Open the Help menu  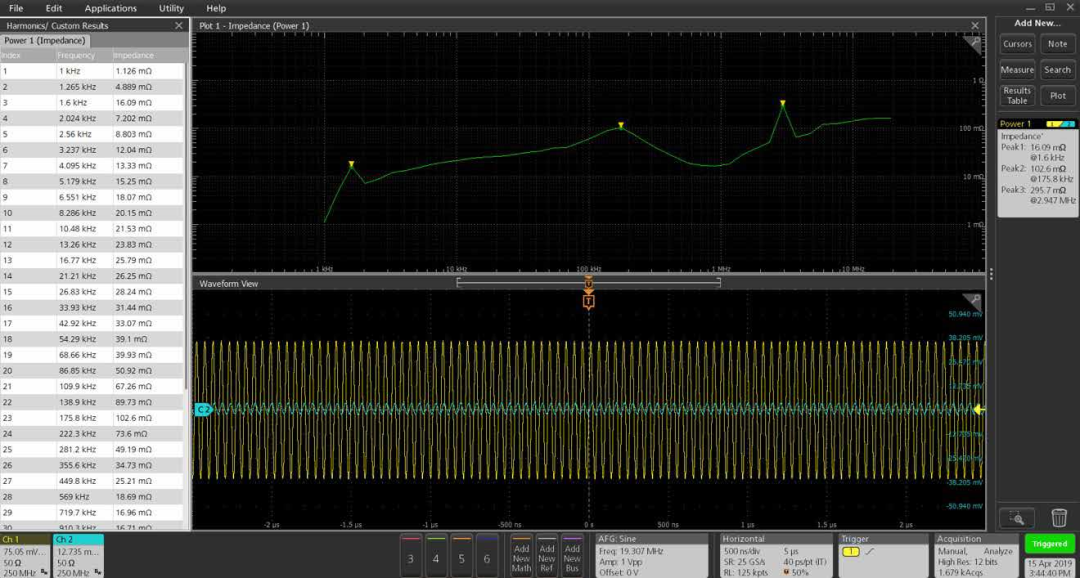tap(216, 8)
